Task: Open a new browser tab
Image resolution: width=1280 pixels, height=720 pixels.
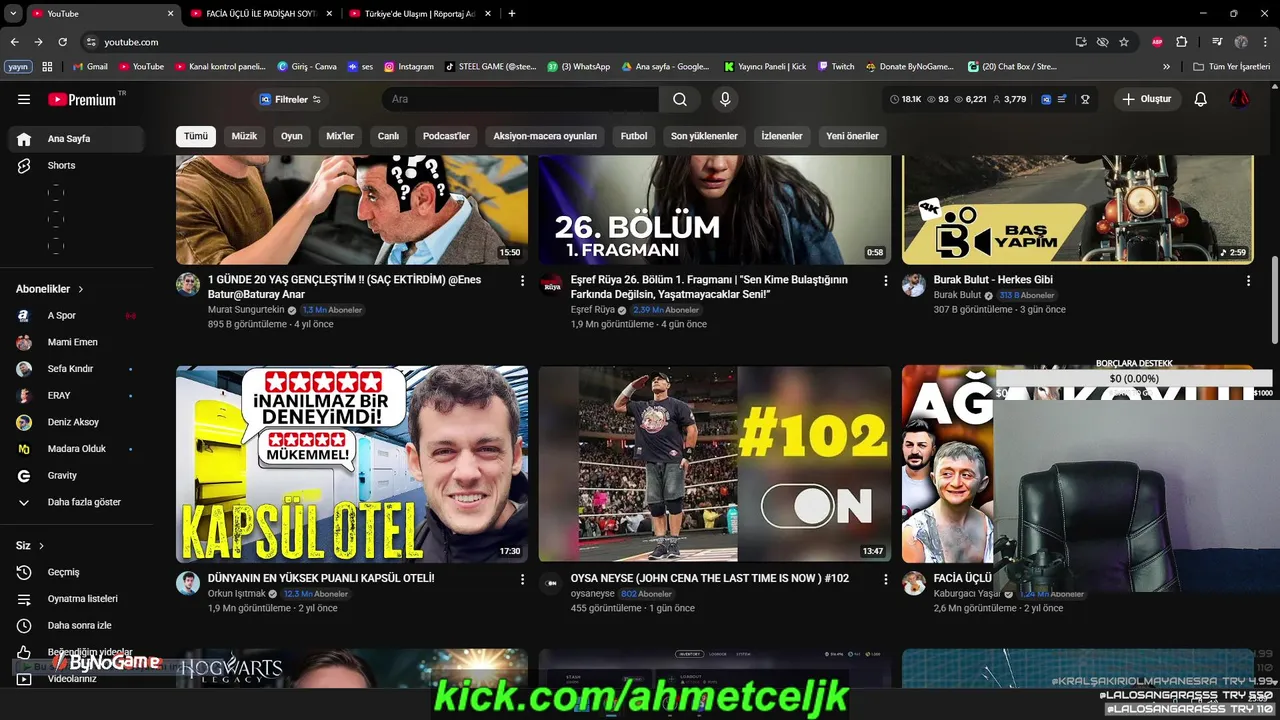Action: pos(512,14)
